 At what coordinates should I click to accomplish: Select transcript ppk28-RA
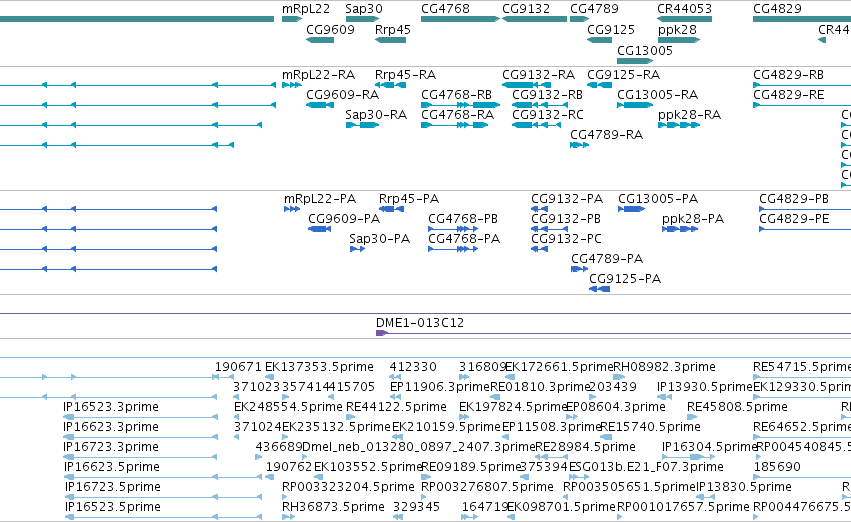coord(679,125)
